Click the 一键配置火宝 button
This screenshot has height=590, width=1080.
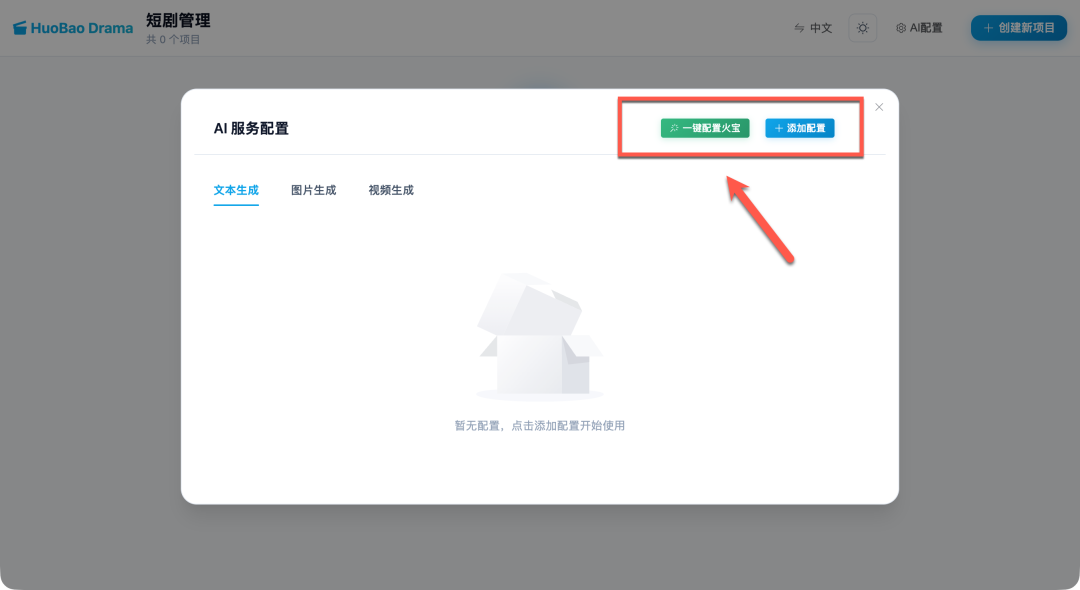pyautogui.click(x=704, y=128)
